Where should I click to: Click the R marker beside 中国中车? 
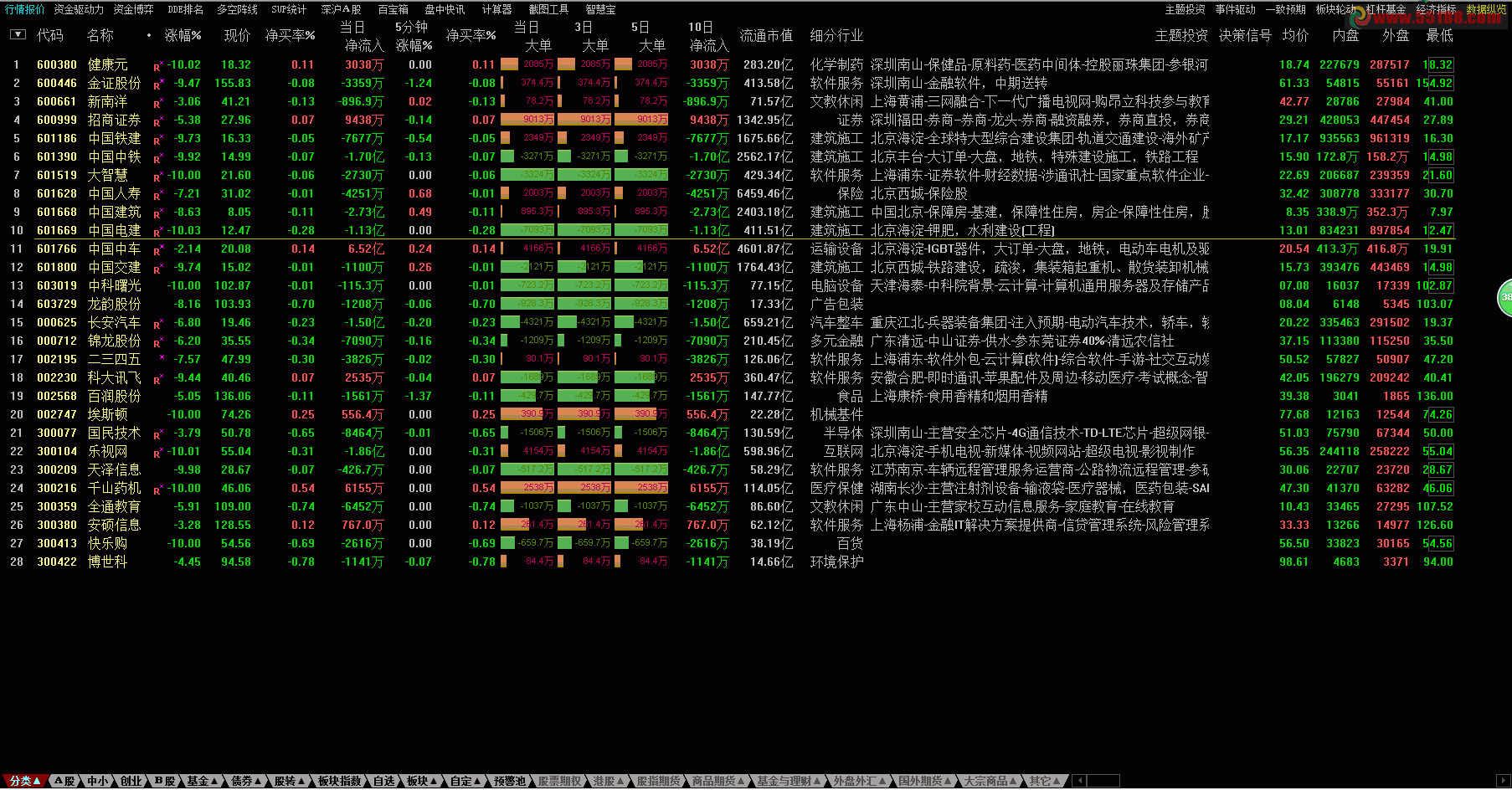pyautogui.click(x=157, y=250)
